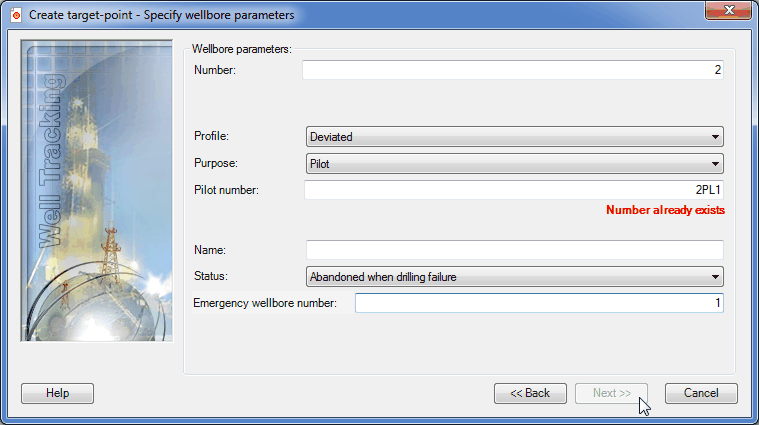Viewport: 759px width, 425px height.
Task: Click the dialog title bar text
Action: click(161, 15)
